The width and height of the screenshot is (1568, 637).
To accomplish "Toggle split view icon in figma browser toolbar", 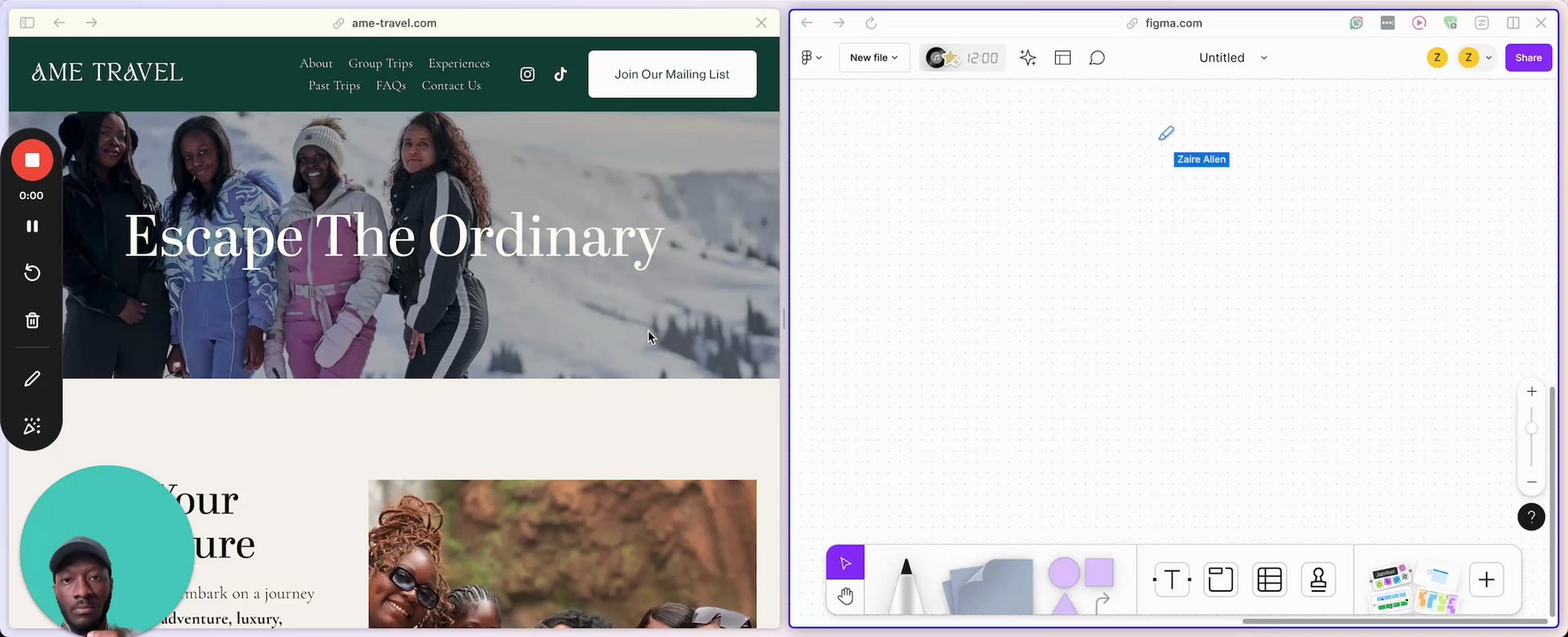I will [1513, 23].
